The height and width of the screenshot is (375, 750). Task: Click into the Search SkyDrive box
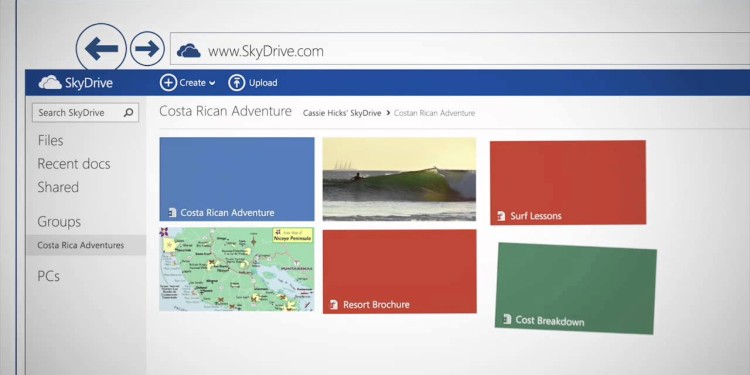(86, 112)
